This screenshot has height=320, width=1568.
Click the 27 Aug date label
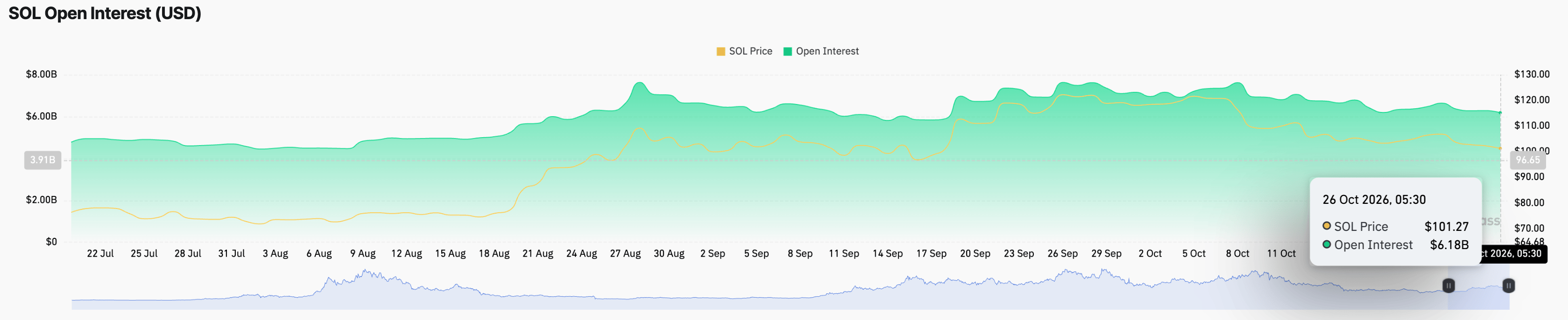click(625, 254)
